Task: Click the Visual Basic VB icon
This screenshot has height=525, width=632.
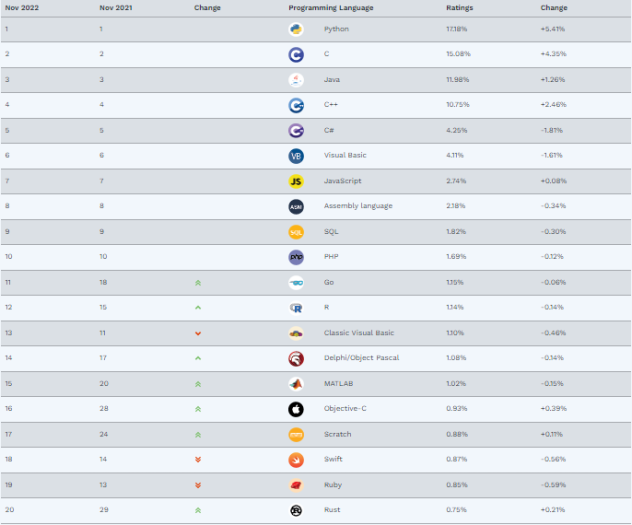Action: [x=296, y=156]
